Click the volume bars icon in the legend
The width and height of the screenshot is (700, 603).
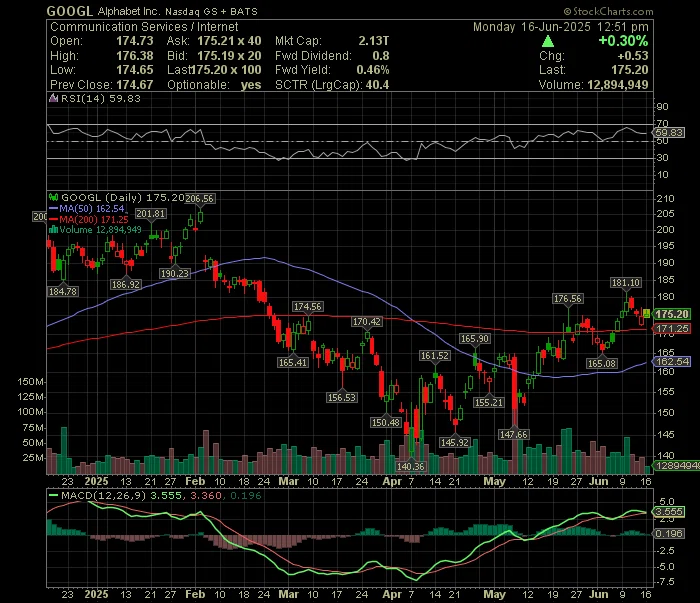click(54, 230)
